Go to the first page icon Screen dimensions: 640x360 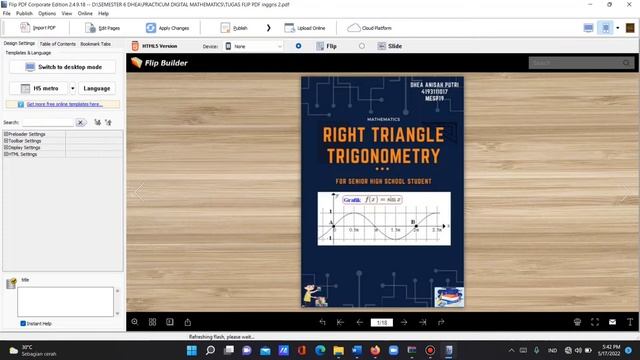point(340,322)
